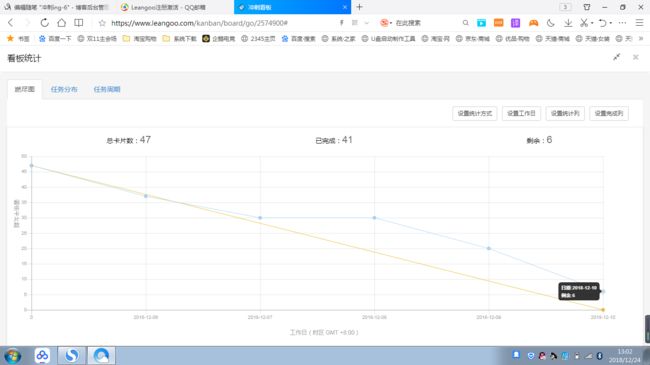
Task: Open the blue round browser taskbar icon
Action: tap(101, 355)
